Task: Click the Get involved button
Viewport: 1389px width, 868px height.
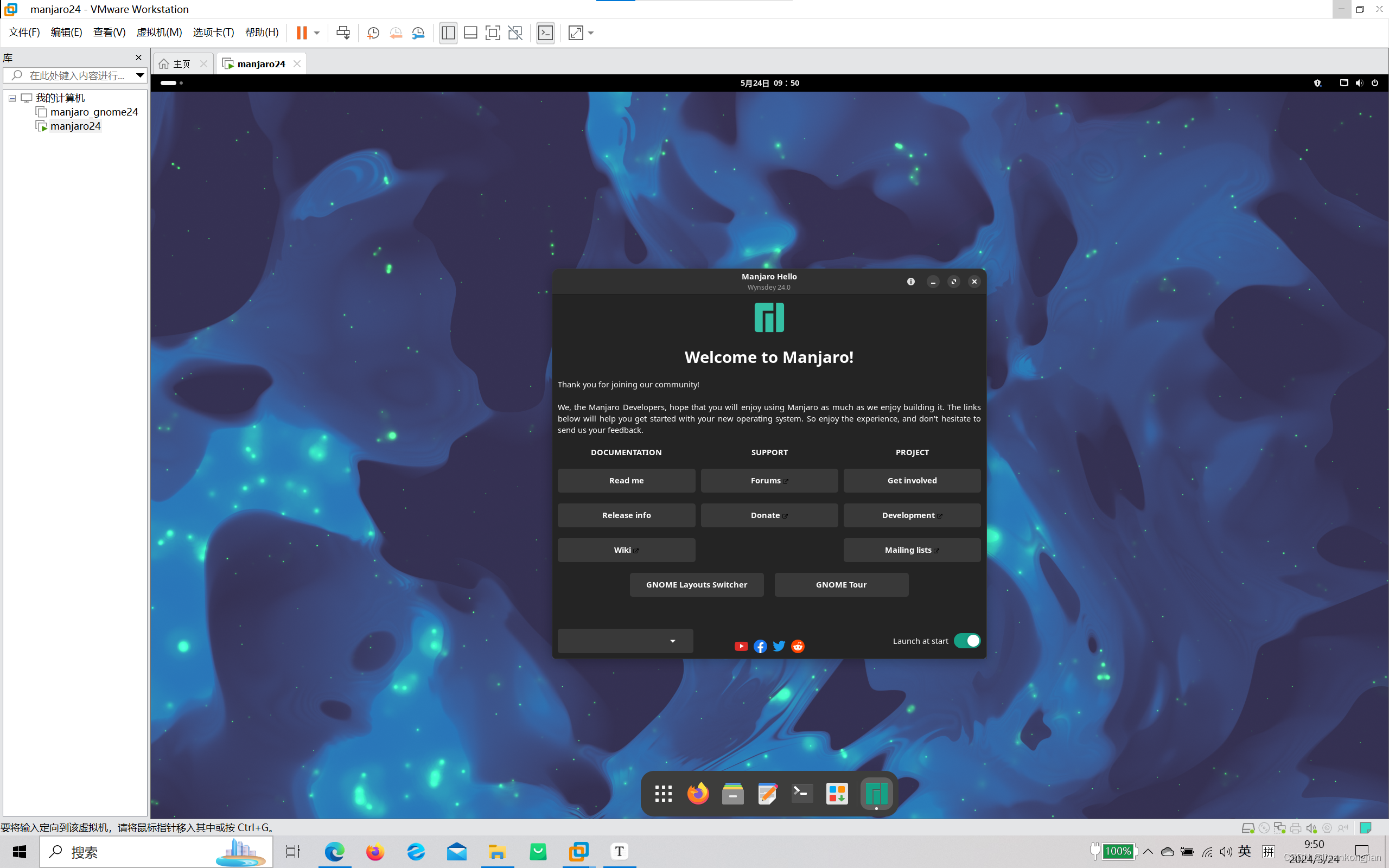Action: 912,481
